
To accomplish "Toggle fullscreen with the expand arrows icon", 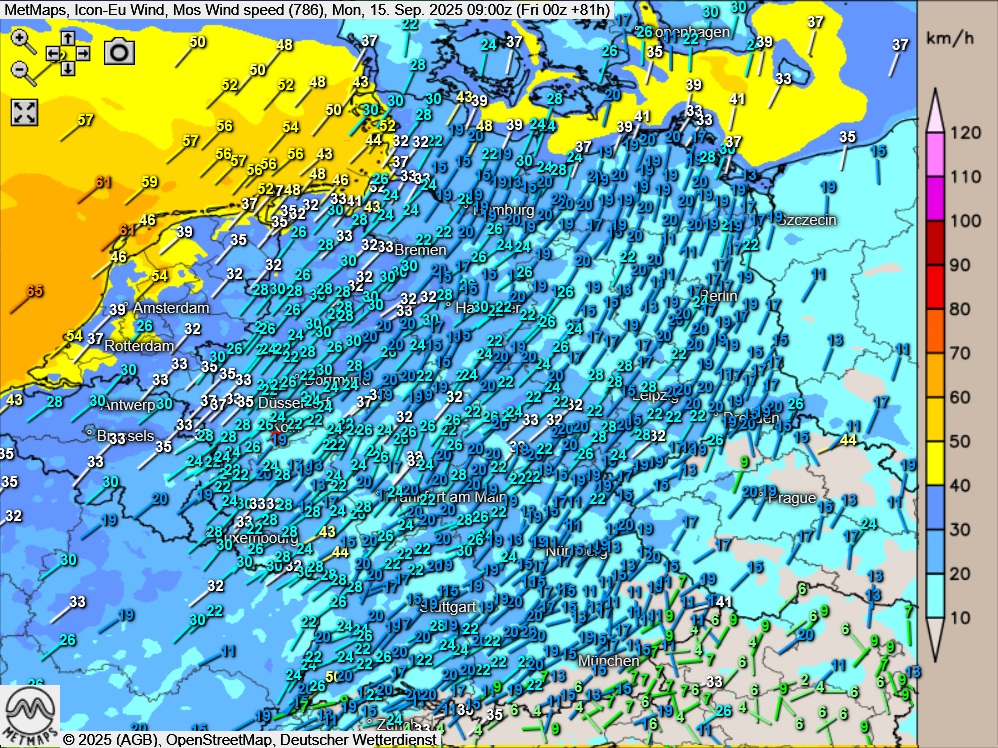I will coord(25,112).
